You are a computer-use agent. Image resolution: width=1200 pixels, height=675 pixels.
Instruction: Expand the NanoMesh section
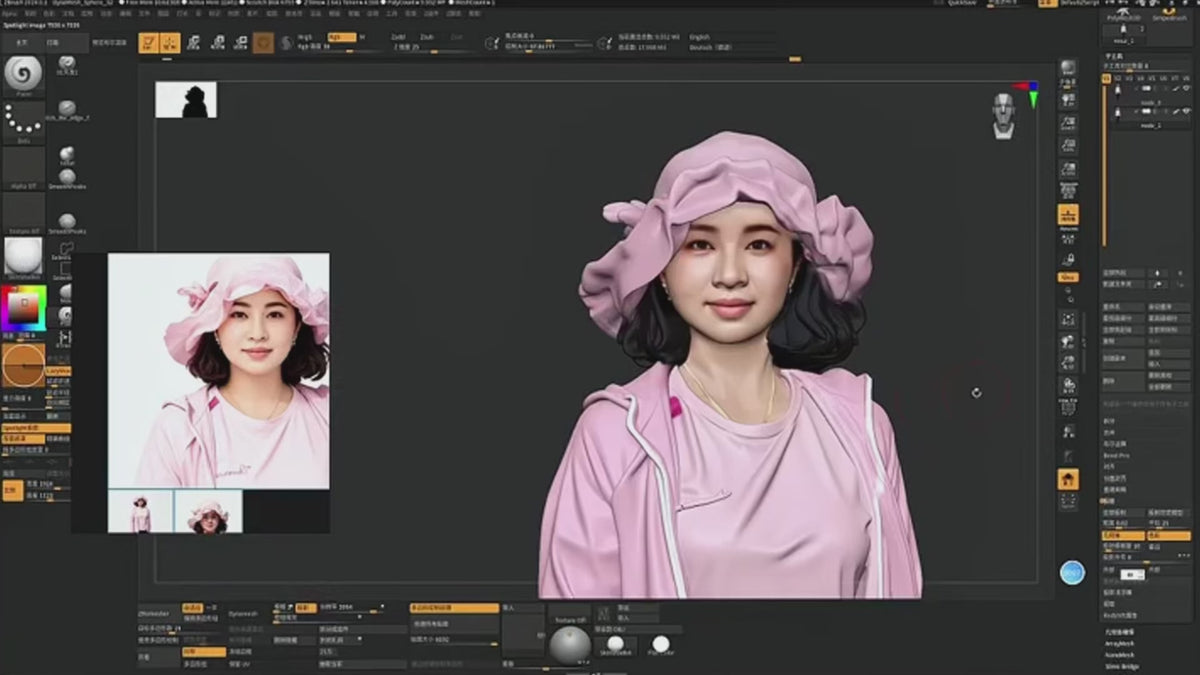(x=1119, y=654)
